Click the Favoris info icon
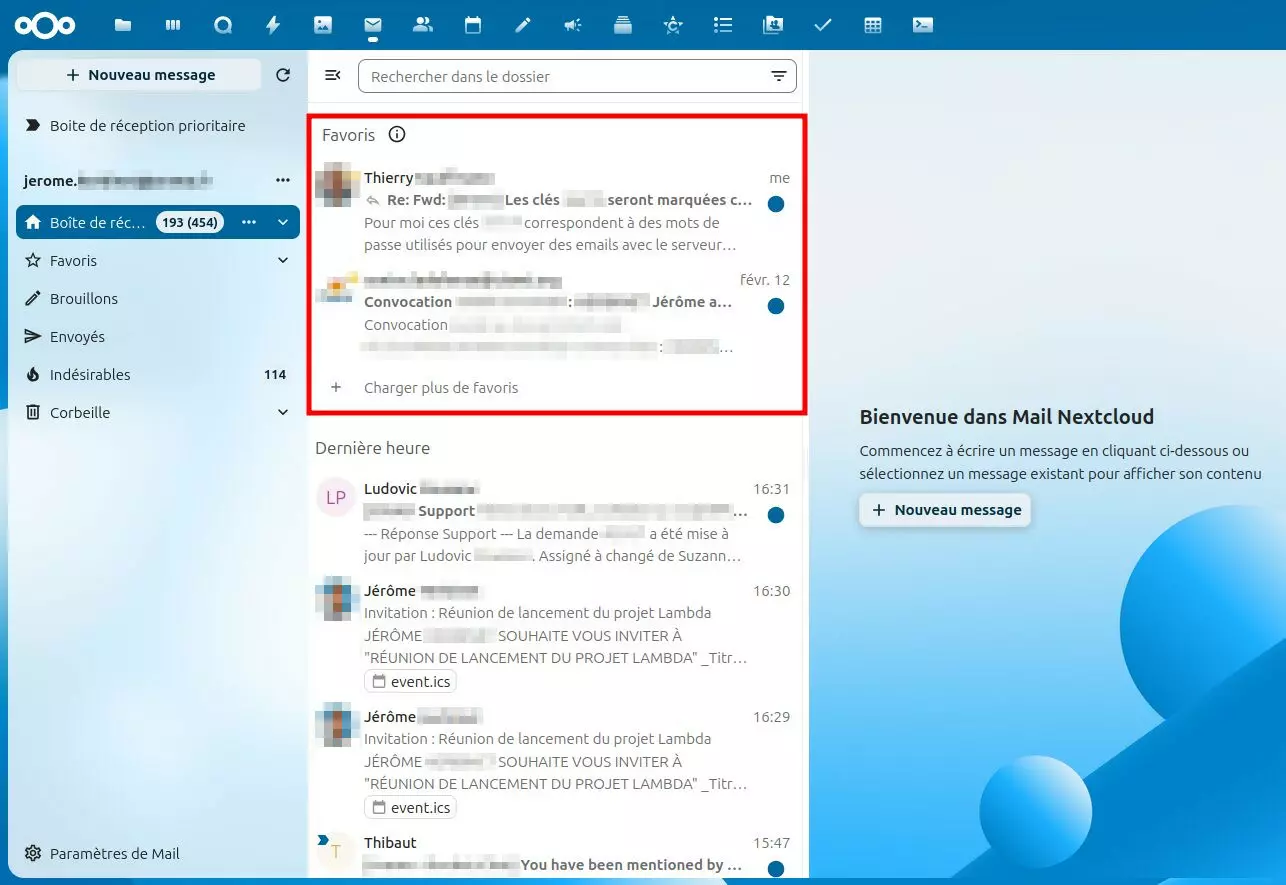Screen dimensions: 1286x885 397,135
